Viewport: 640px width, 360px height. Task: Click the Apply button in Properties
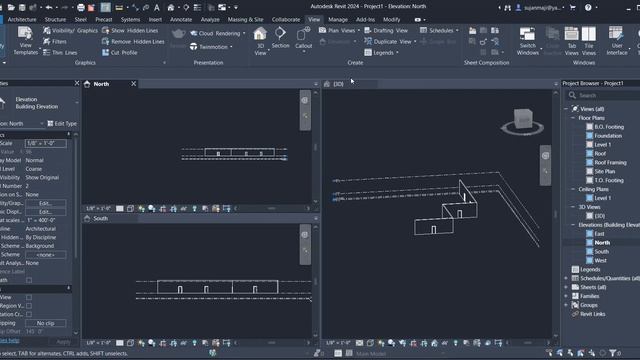pos(63,342)
